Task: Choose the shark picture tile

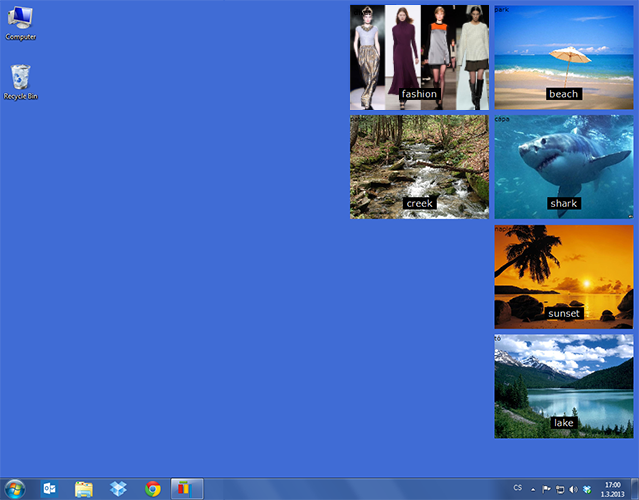Action: click(x=563, y=166)
